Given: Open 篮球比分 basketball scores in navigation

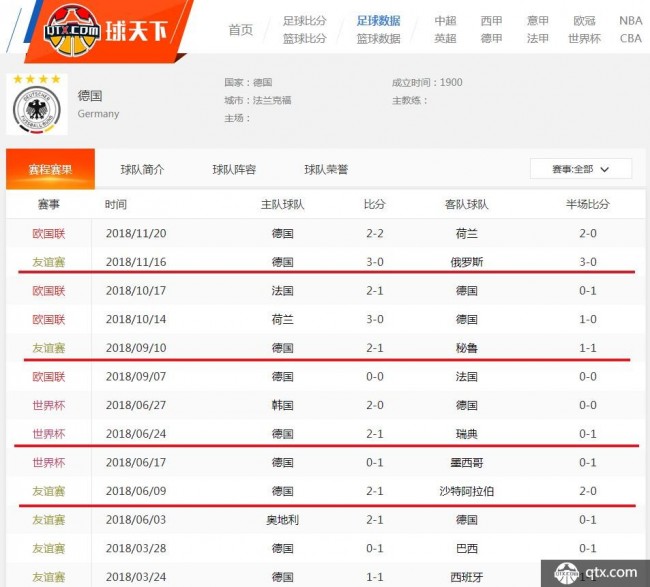Looking at the screenshot, I should [x=305, y=39].
